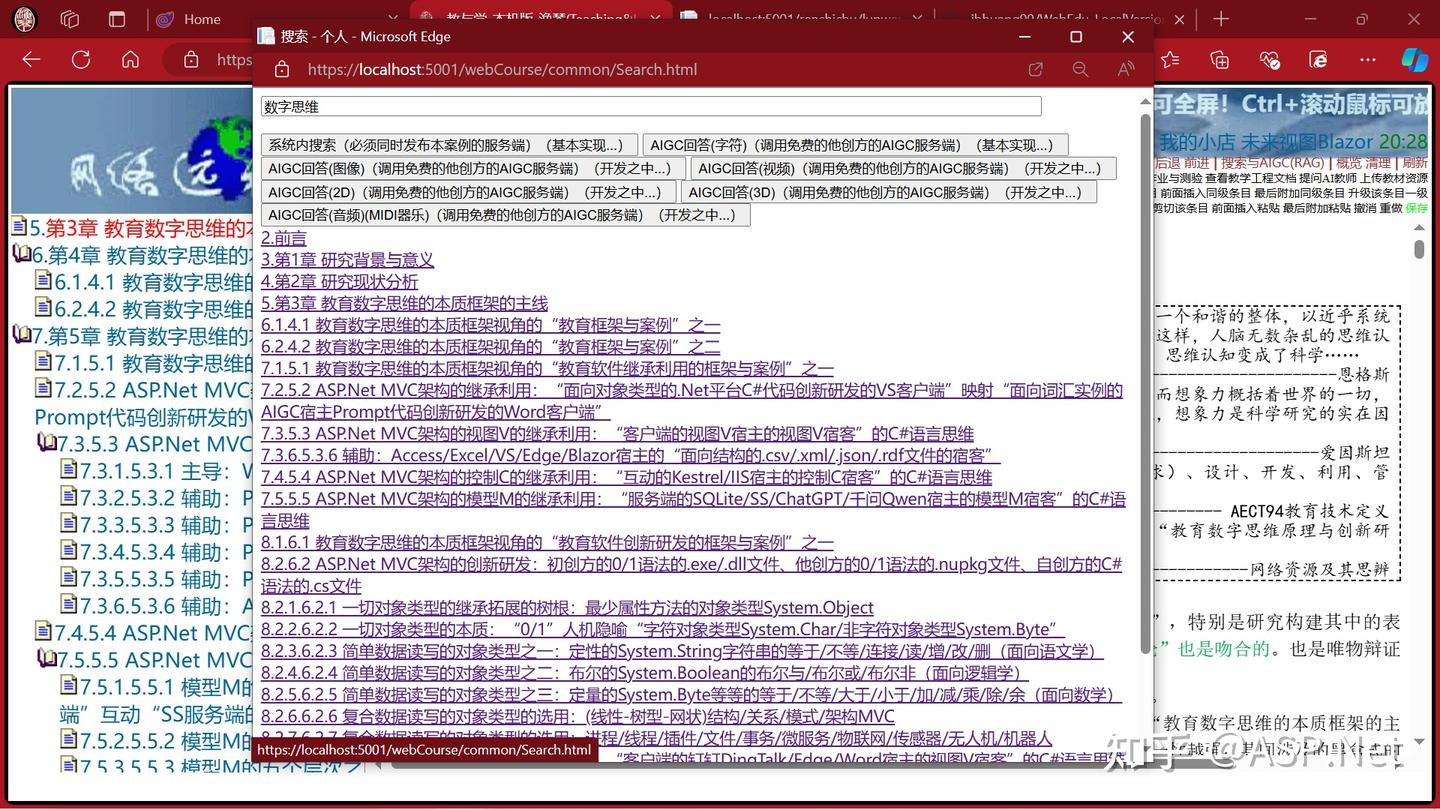Add current page to Collections
This screenshot has height=810, width=1440.
[1220, 60]
